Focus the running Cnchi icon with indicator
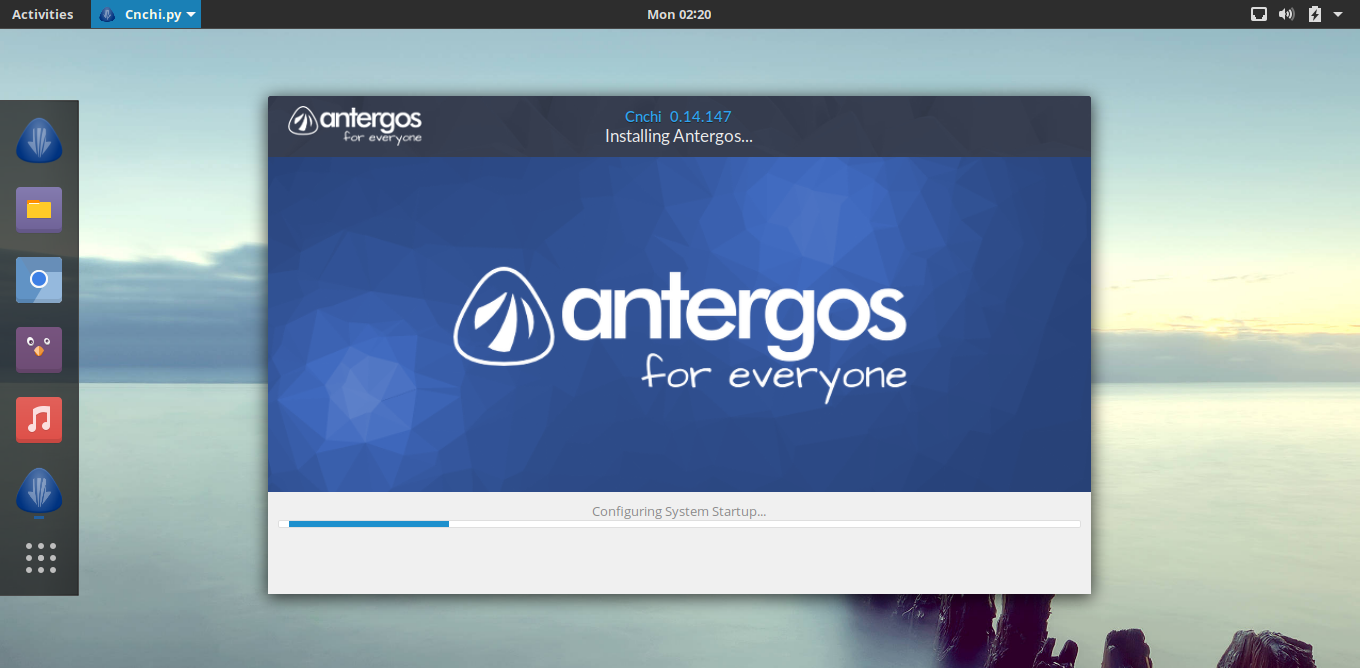 point(39,492)
